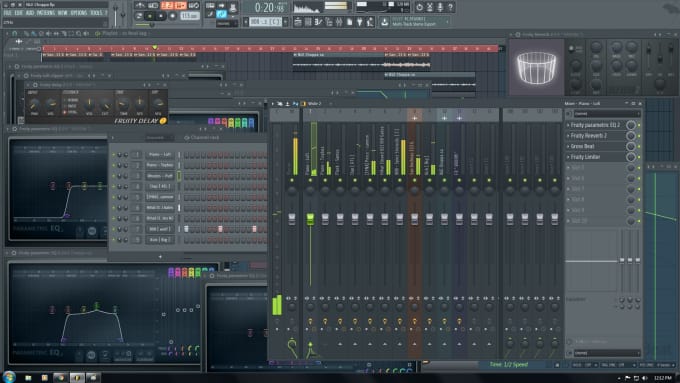Expand the Gross Beat slot menu arrow
Viewport: 680px width, 383px height.
coord(568,147)
